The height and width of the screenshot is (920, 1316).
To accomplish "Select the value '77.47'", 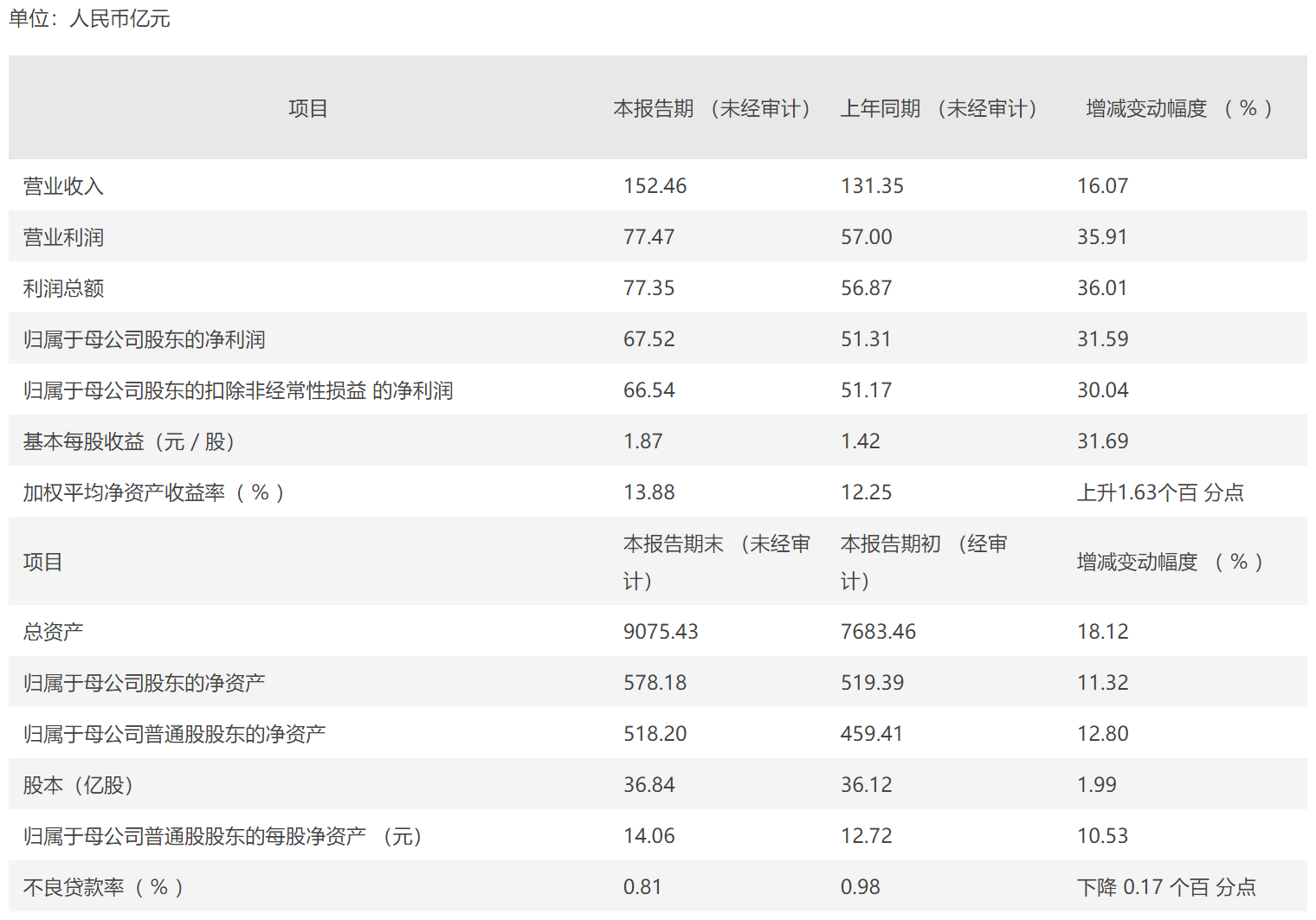I will coord(648,237).
